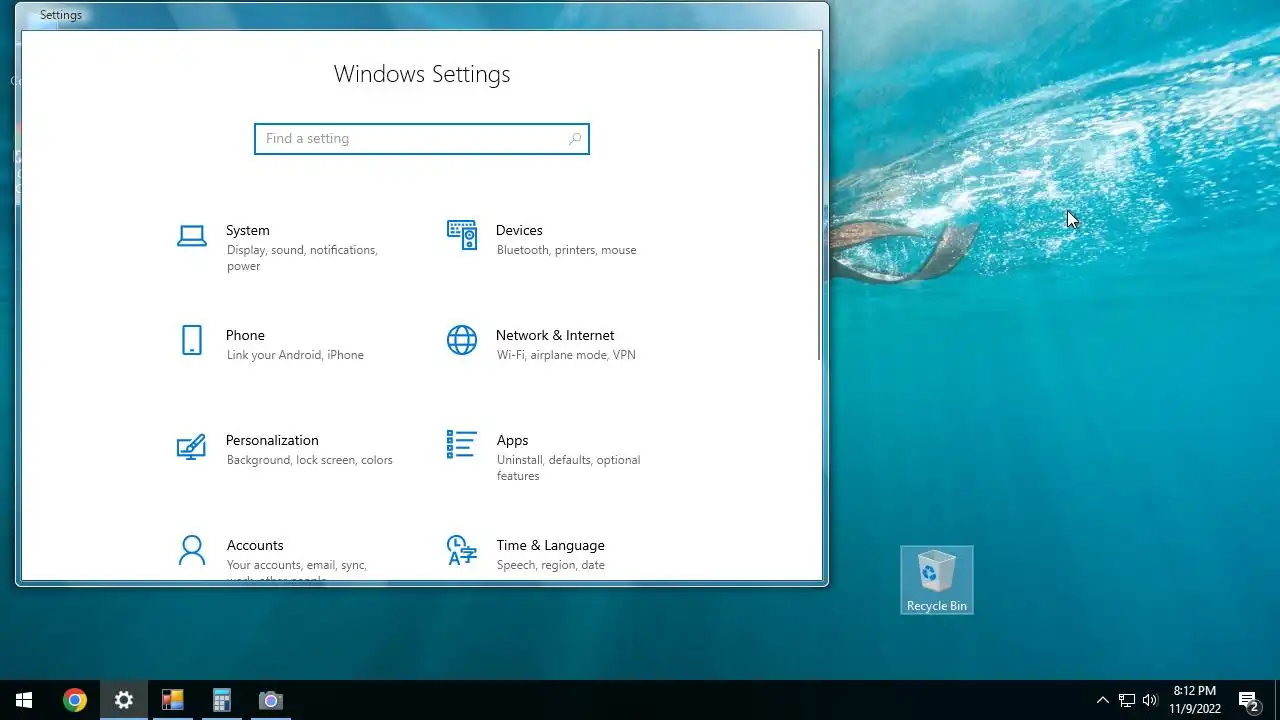Image resolution: width=1280 pixels, height=720 pixels.
Task: Click the Devices heading text
Action: (519, 230)
